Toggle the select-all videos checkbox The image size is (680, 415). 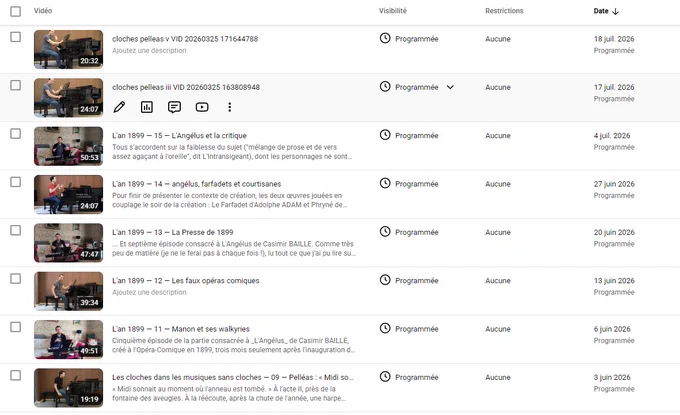[x=16, y=11]
